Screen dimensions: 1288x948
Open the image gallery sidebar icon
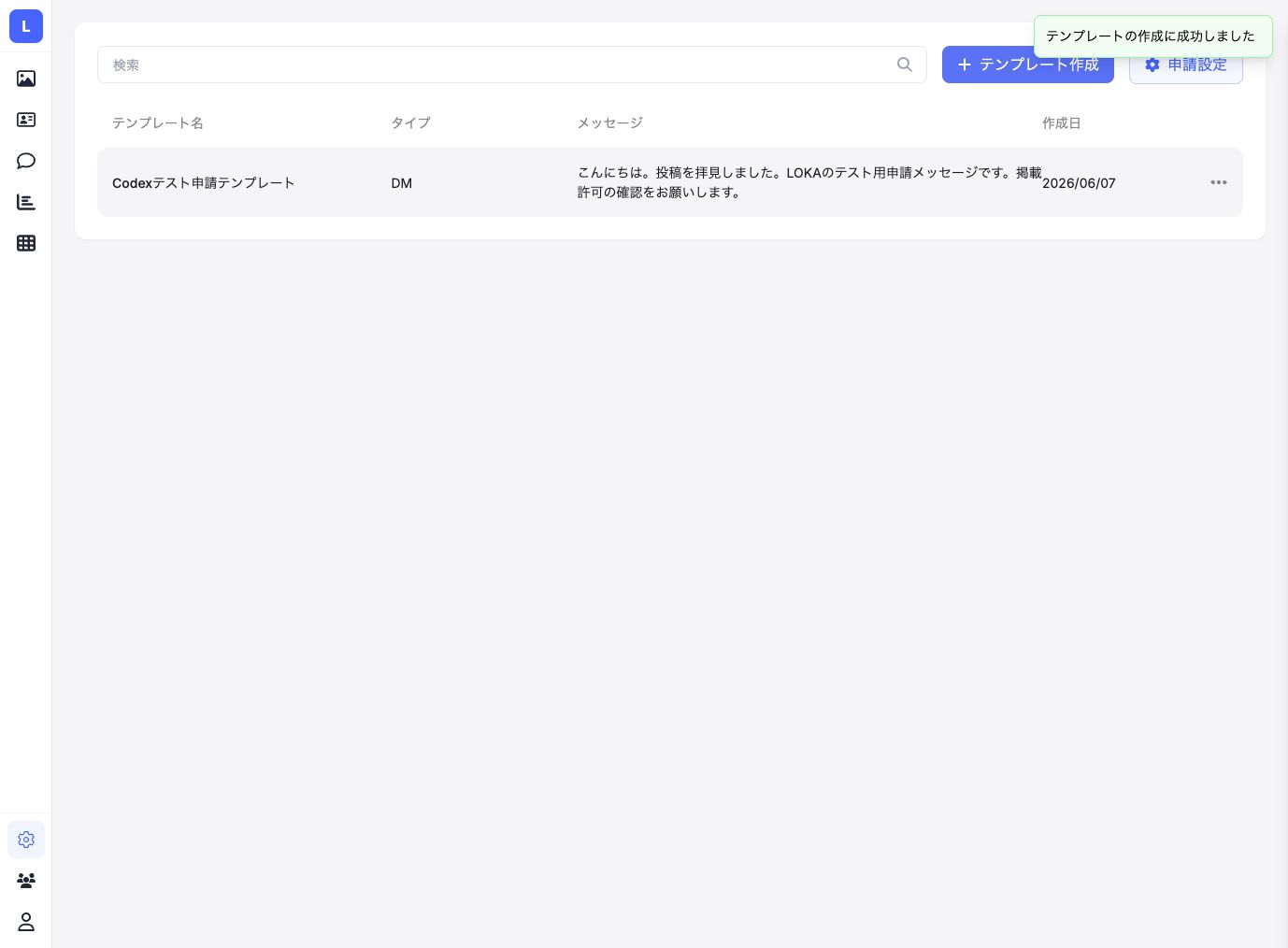26,79
